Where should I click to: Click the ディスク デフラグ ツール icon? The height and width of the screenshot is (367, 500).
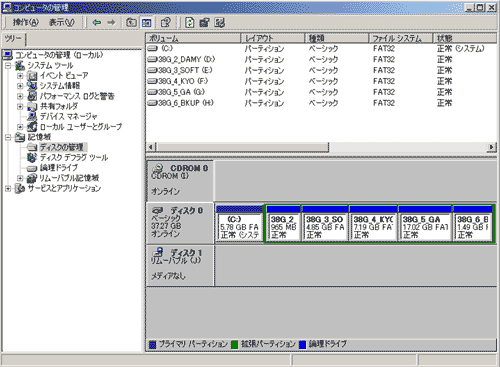click(32, 157)
